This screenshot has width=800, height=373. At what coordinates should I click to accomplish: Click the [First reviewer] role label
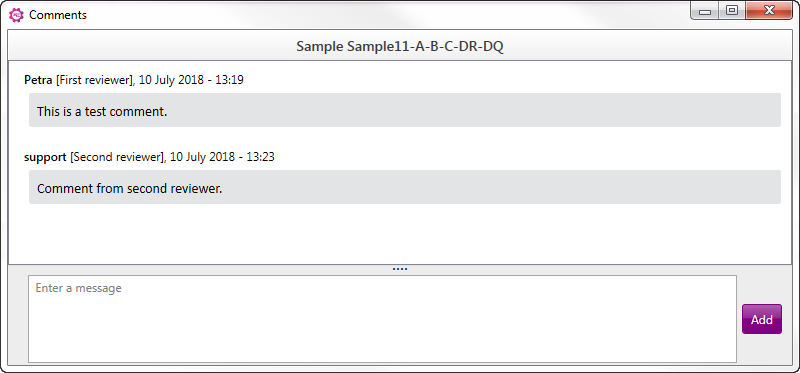tap(94, 80)
